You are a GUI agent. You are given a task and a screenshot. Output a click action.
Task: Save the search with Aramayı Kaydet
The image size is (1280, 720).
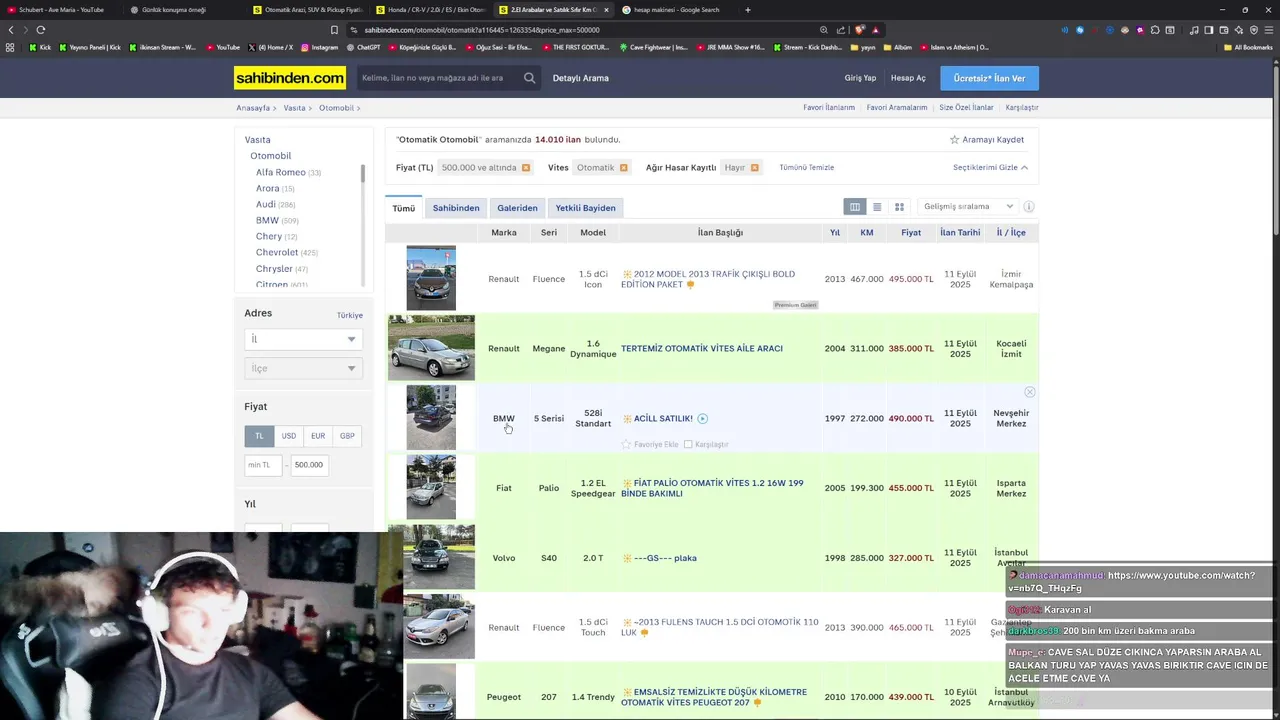point(986,140)
